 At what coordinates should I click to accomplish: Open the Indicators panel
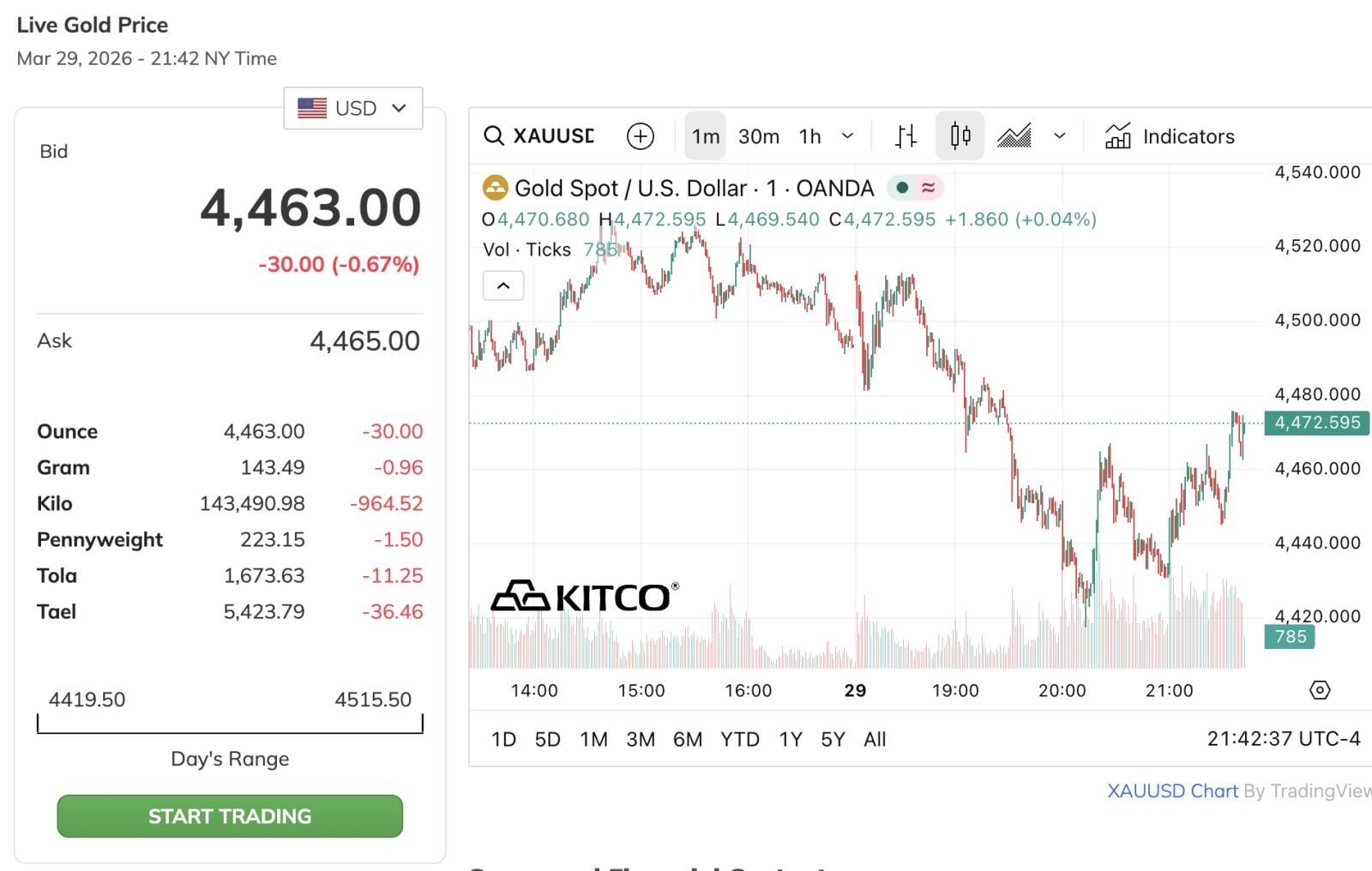coord(1170,136)
